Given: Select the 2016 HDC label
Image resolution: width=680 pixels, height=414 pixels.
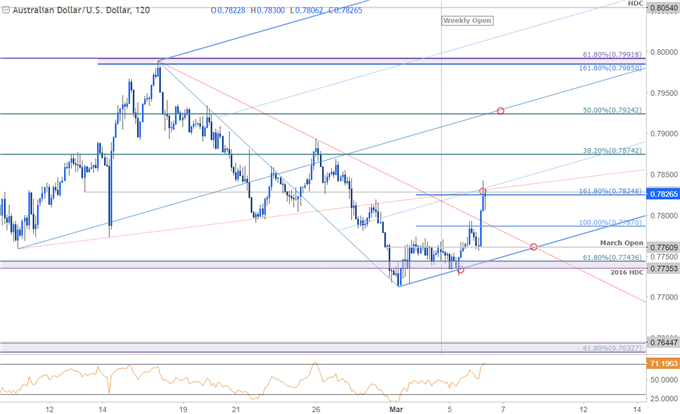Looking at the screenshot, I should (x=627, y=272).
